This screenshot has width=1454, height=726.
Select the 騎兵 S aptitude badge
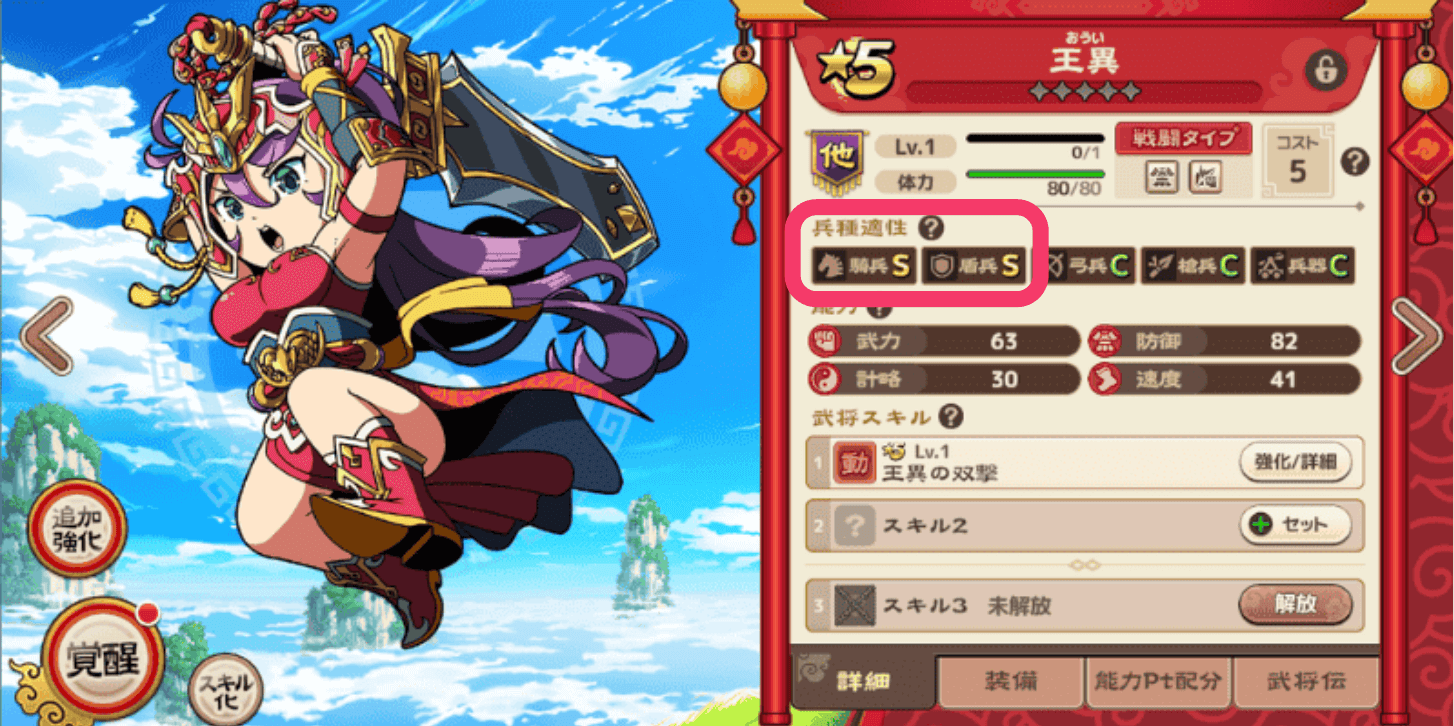(862, 265)
